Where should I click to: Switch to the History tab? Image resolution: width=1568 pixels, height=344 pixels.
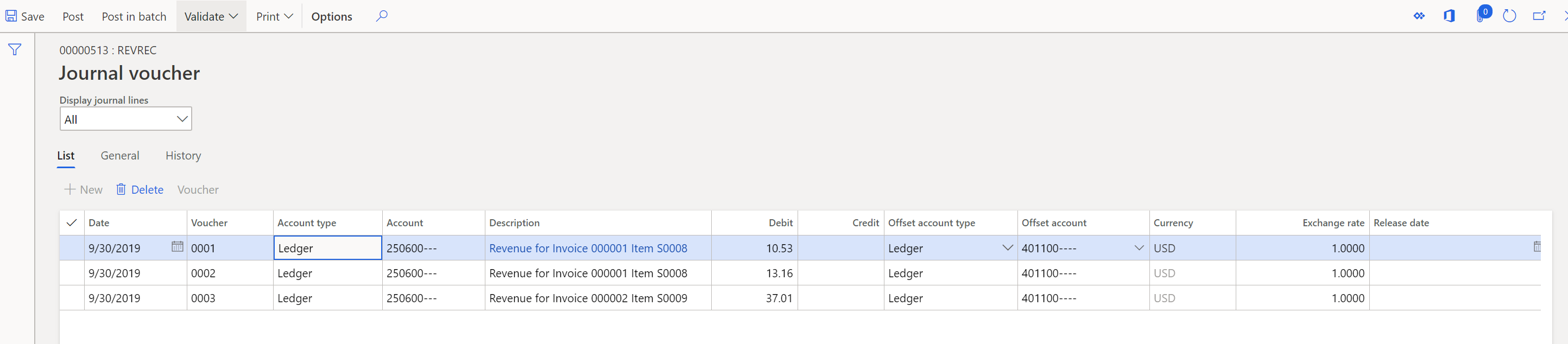[183, 156]
